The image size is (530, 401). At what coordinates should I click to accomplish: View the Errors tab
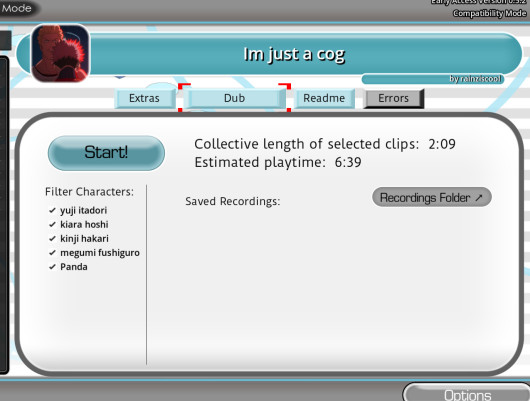pos(393,98)
